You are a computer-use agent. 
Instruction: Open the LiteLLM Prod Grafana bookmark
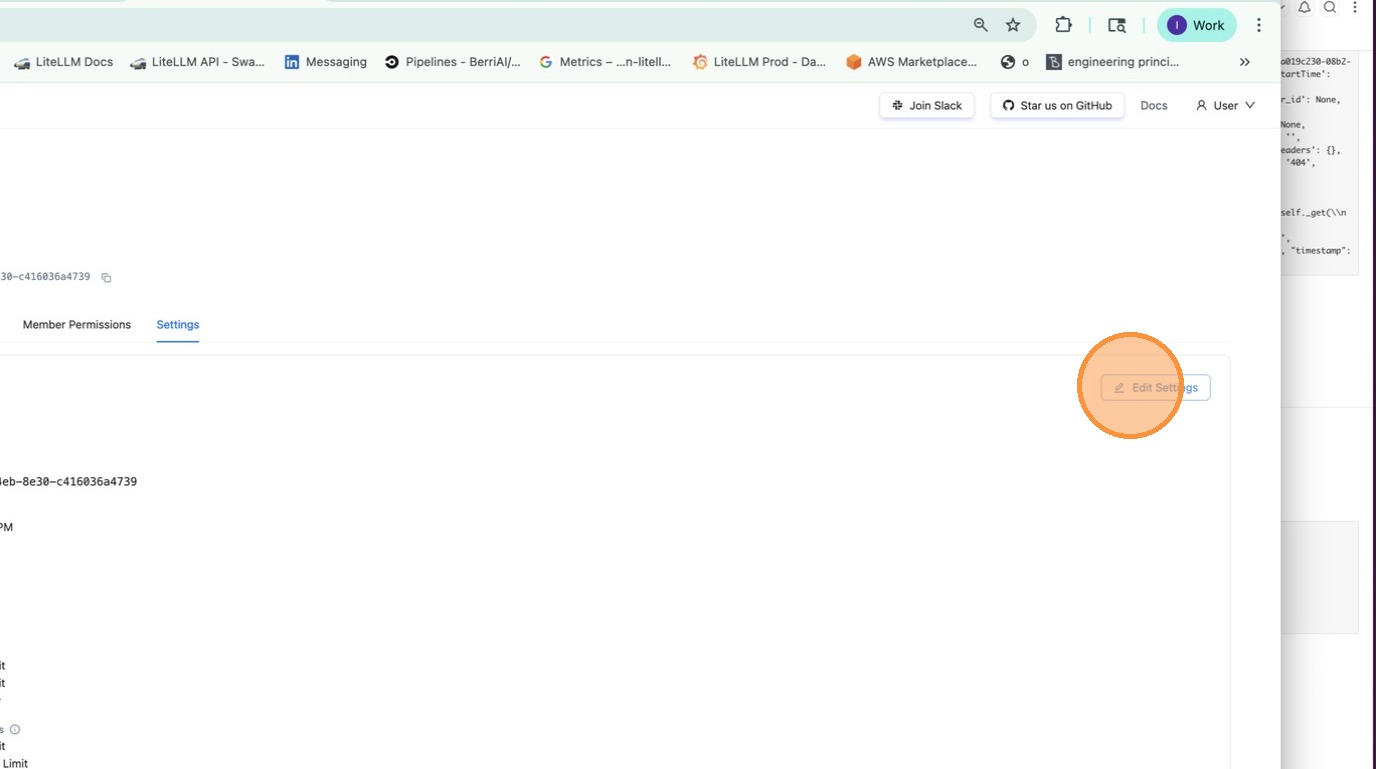(x=760, y=62)
